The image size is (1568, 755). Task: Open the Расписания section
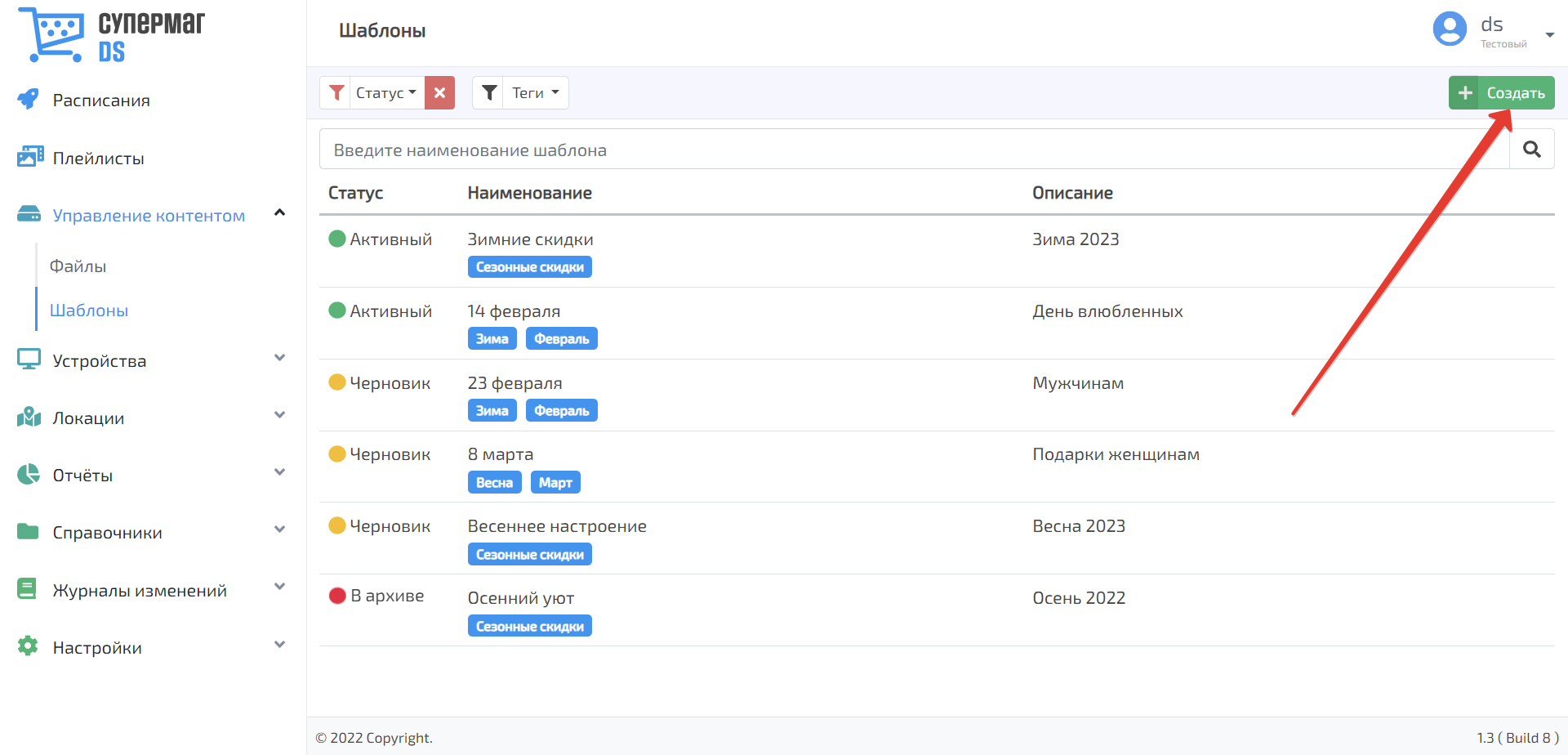coord(101,101)
